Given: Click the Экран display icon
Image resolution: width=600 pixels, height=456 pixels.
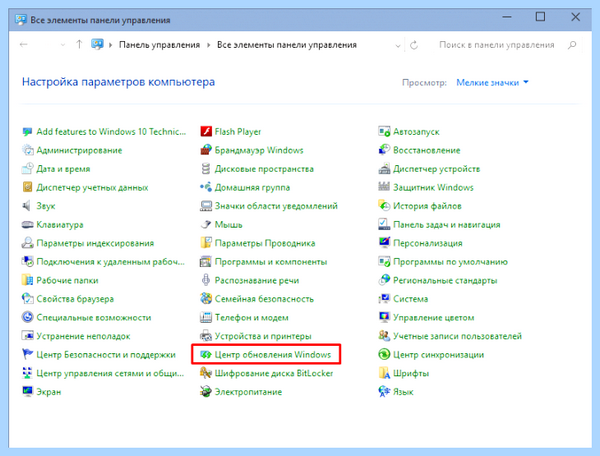Looking at the screenshot, I should click(x=28, y=392).
